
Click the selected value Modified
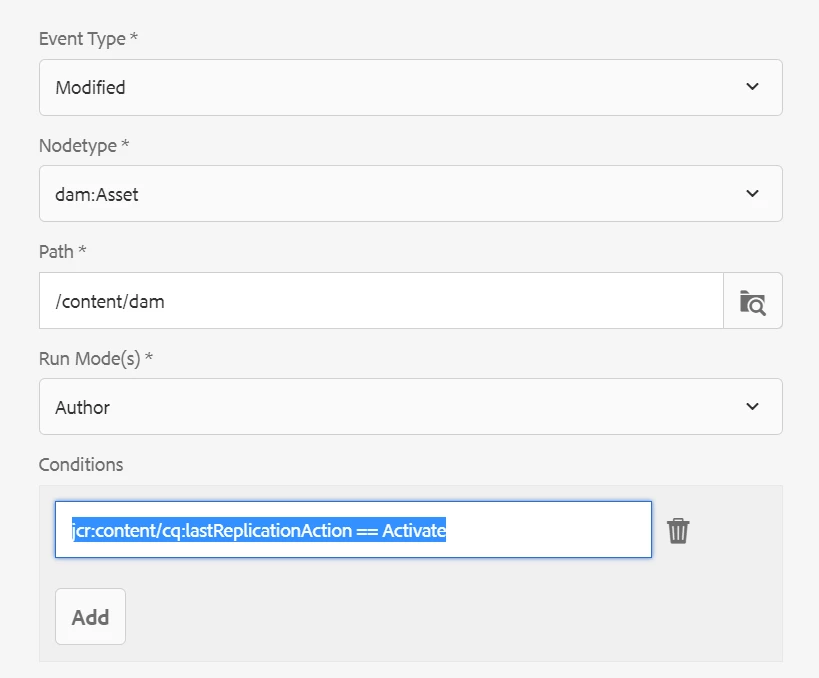click(x=91, y=88)
